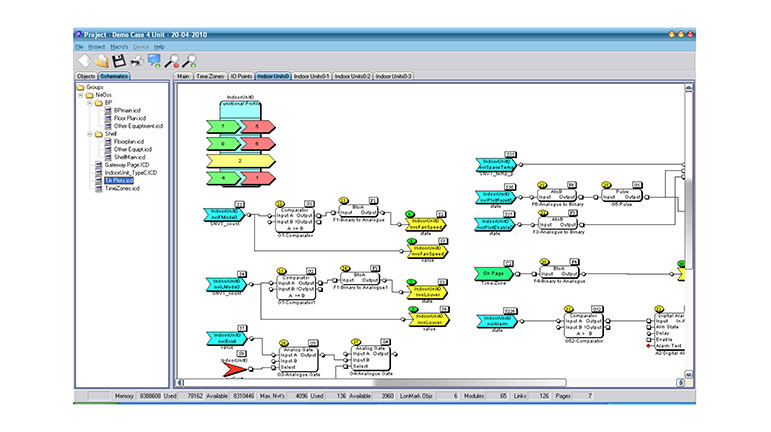
Task: Open the Project menu
Action: [96, 47]
